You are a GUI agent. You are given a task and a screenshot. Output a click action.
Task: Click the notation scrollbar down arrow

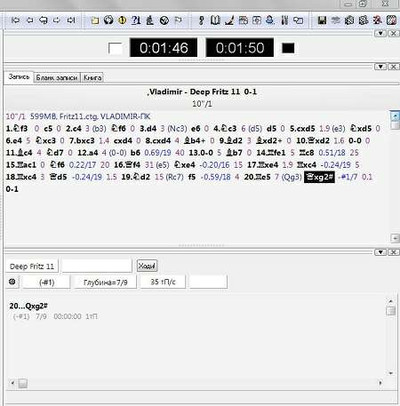(395, 238)
